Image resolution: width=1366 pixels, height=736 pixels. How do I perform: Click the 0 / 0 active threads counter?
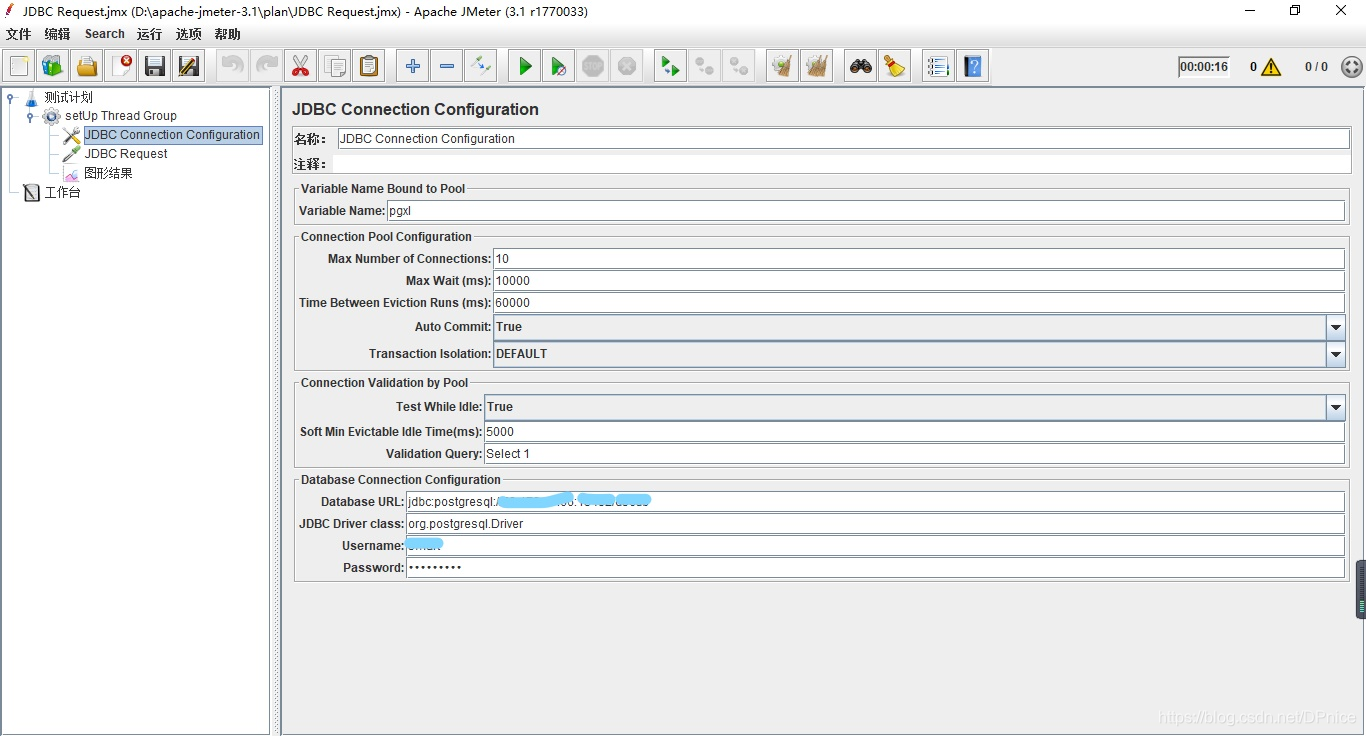pyautogui.click(x=1316, y=67)
